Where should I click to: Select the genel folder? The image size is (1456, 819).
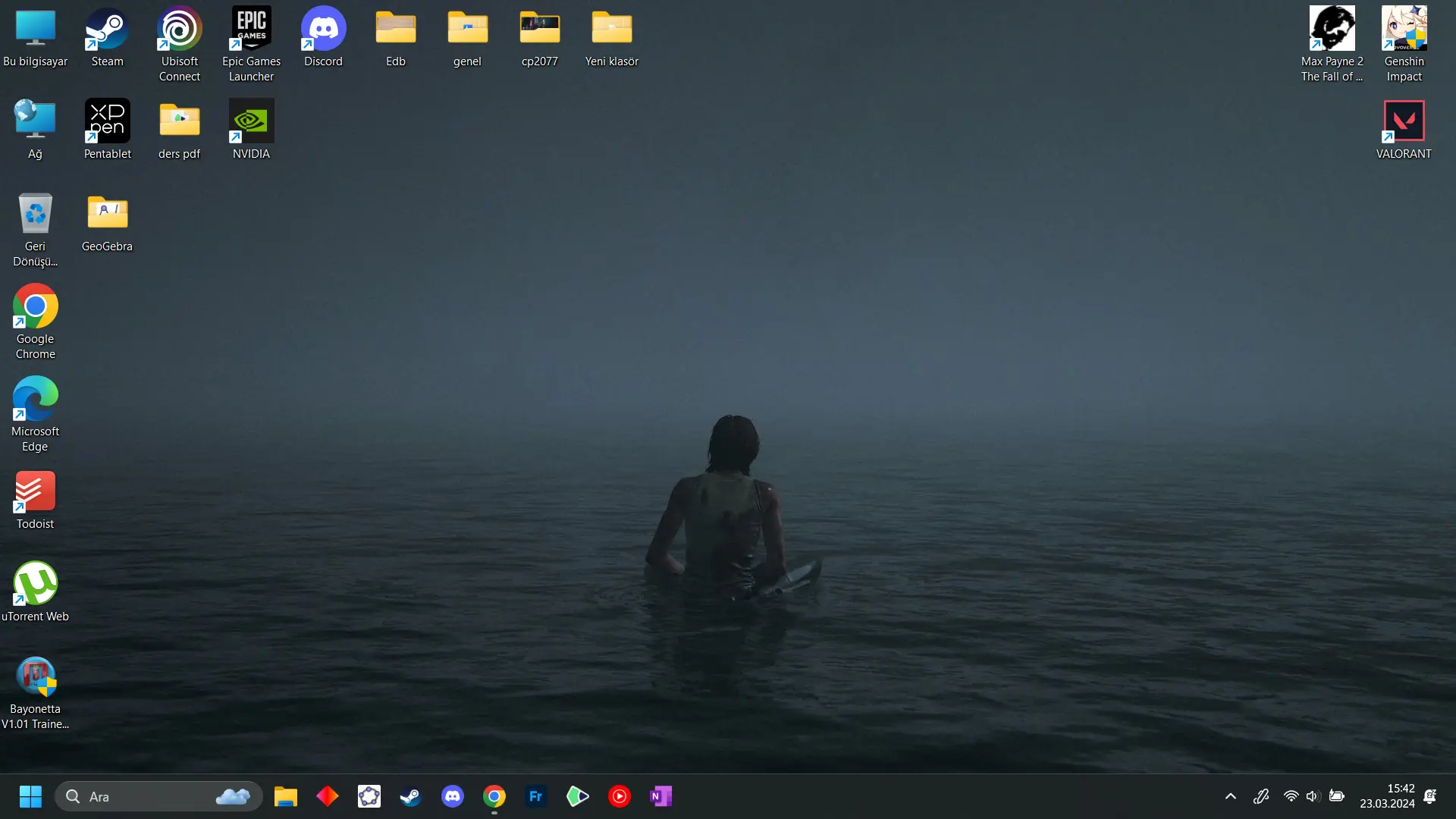pos(468,38)
